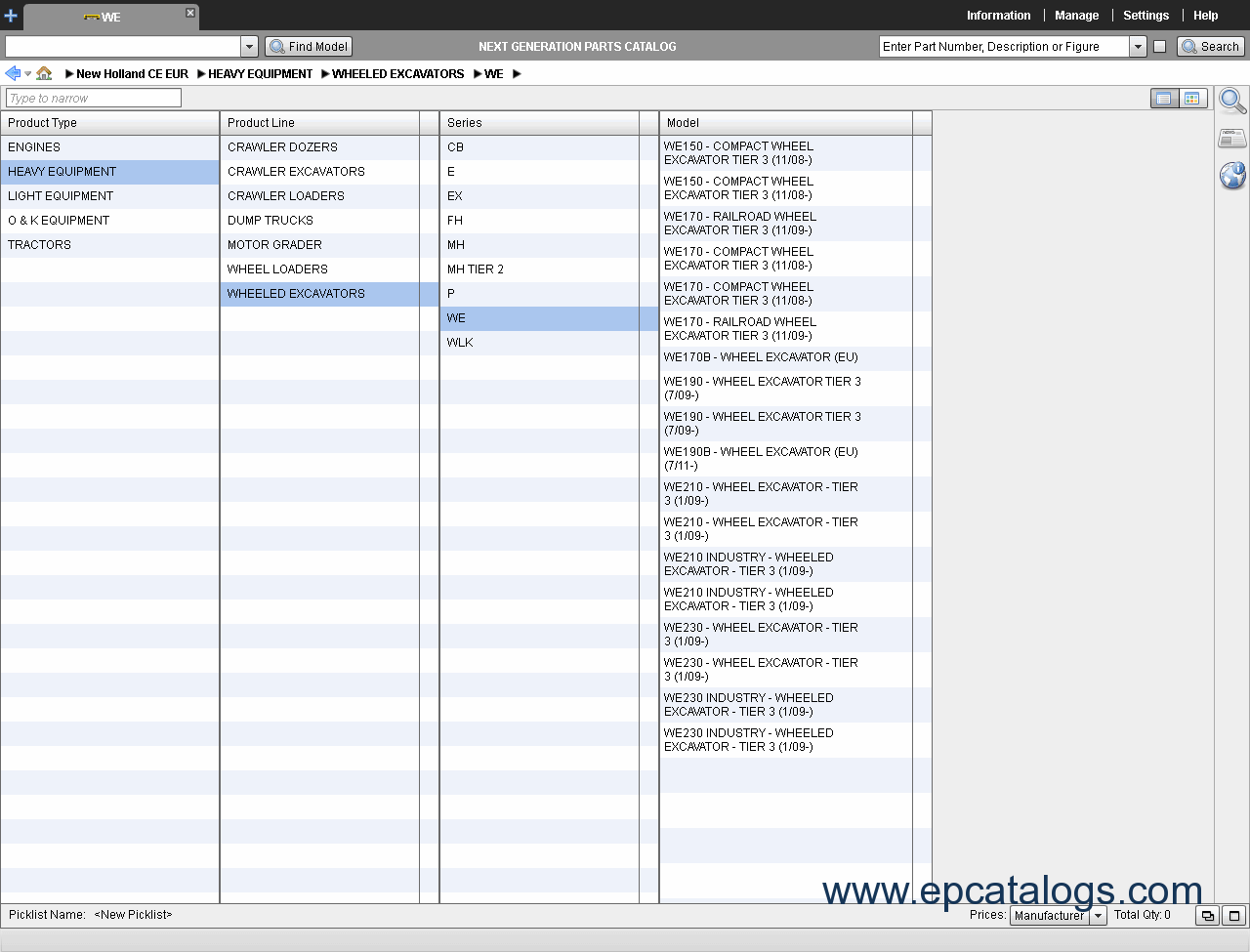Click the Model column header
This screenshot has height=952, width=1250.
click(x=786, y=123)
